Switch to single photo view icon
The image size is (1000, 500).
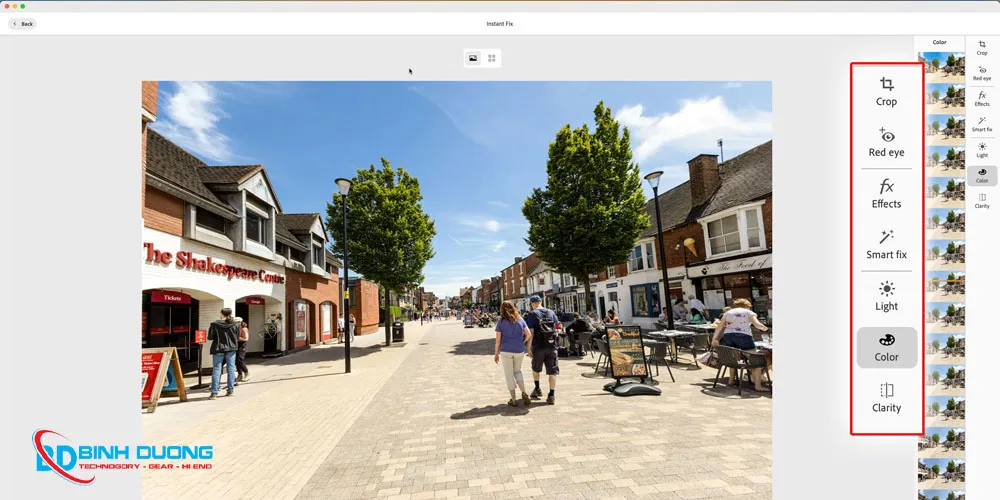473,58
